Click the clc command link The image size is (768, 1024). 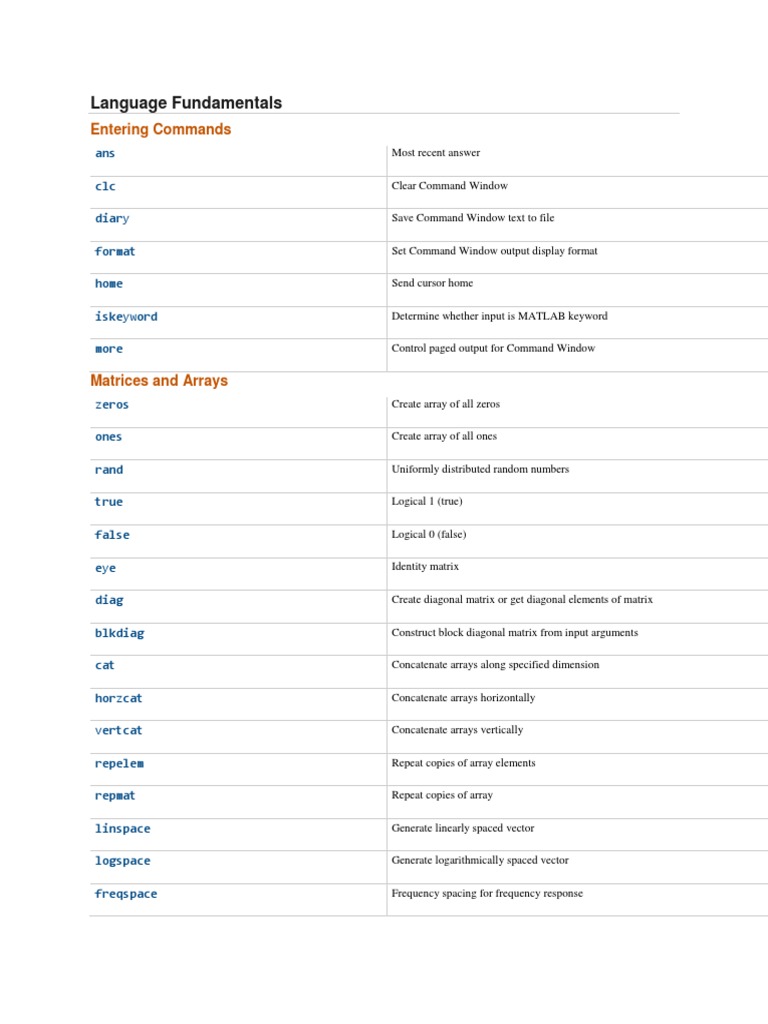click(x=105, y=186)
